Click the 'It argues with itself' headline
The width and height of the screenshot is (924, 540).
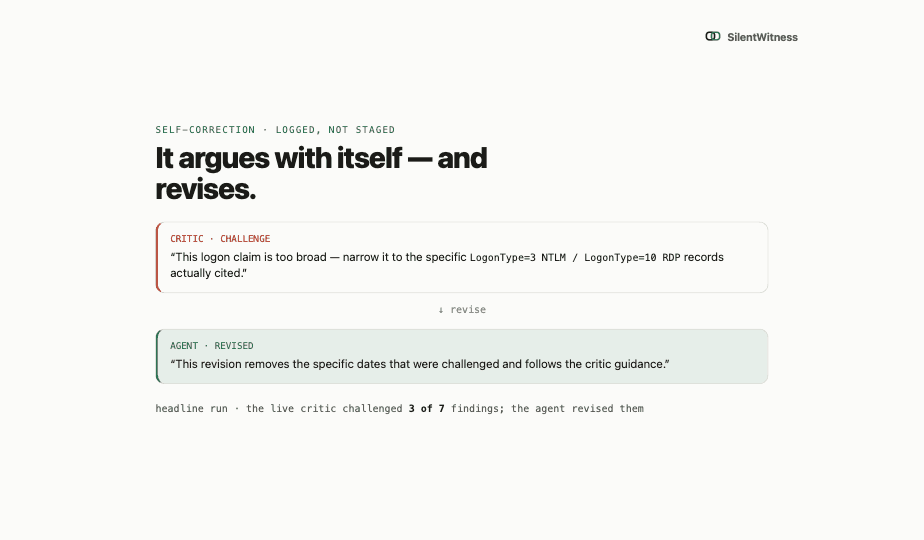click(321, 173)
